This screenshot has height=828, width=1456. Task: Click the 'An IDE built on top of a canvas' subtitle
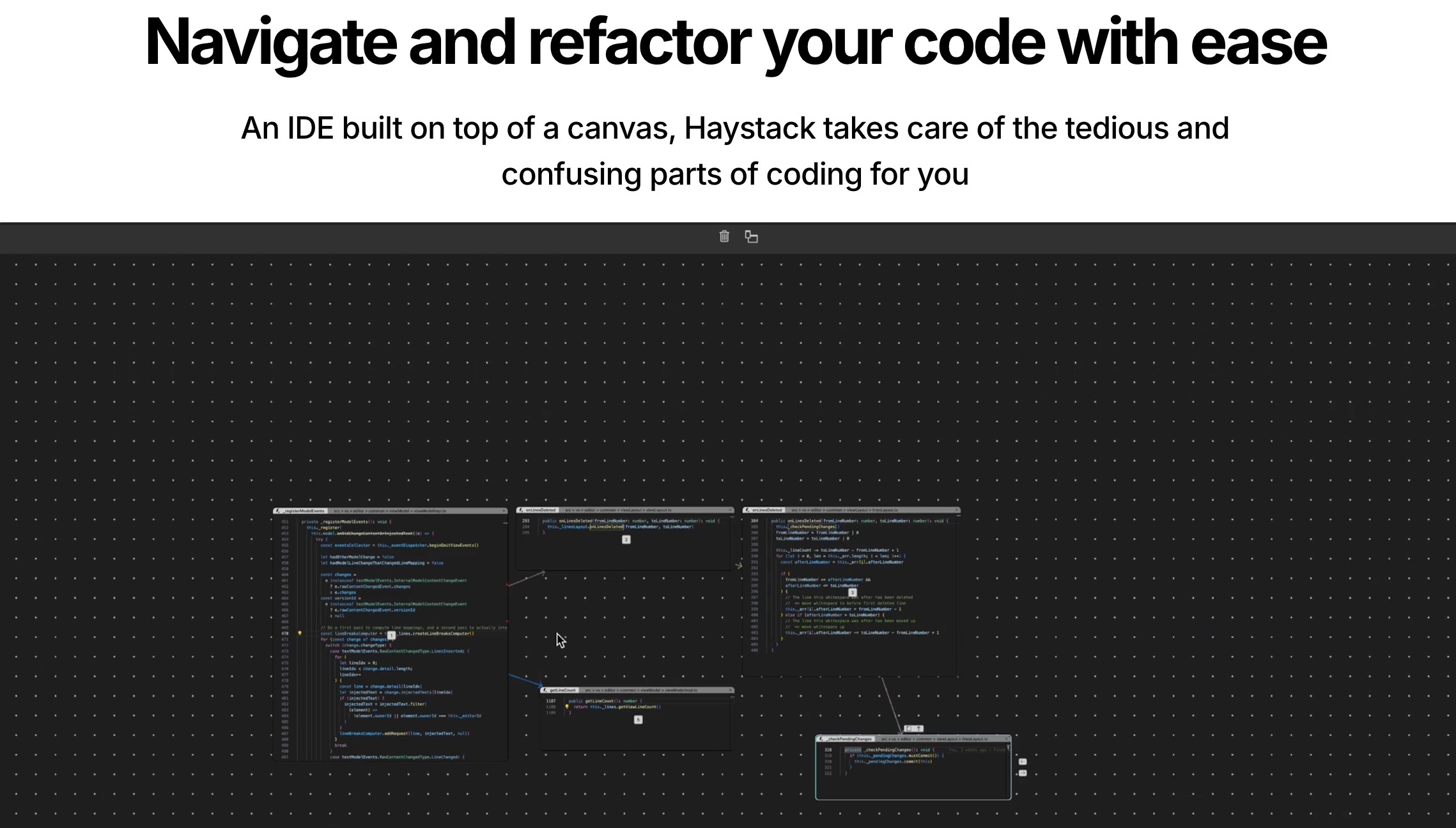coord(735,151)
